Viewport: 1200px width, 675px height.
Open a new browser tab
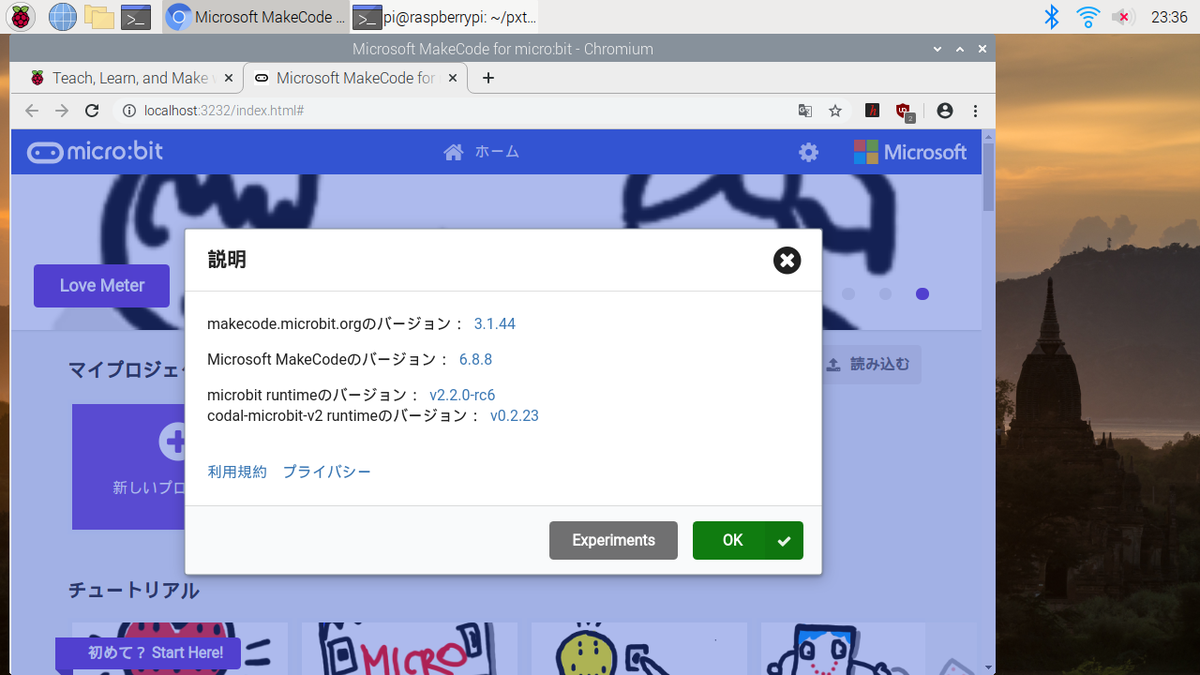point(488,78)
